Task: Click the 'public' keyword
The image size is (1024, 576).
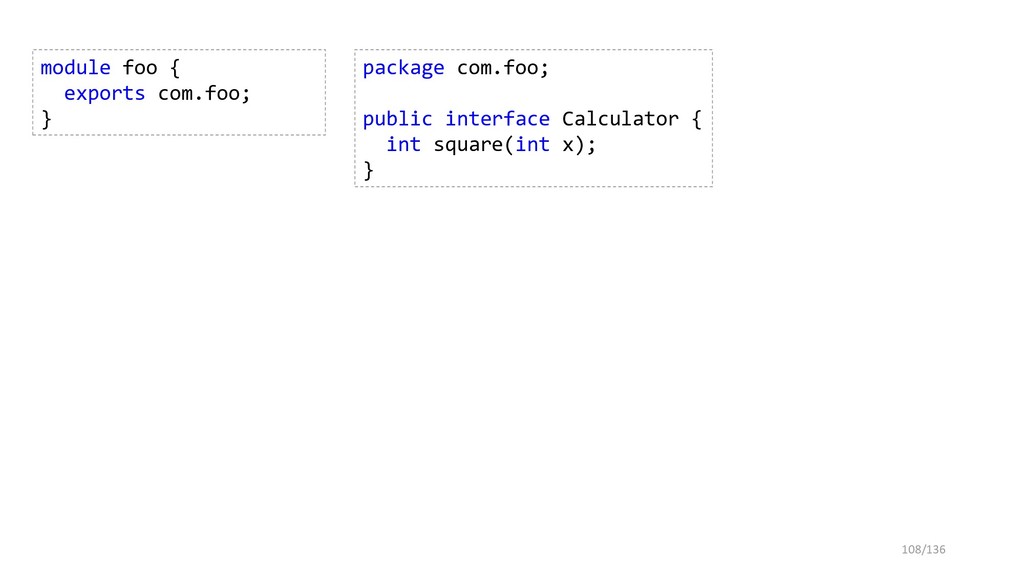Action: pos(397,119)
